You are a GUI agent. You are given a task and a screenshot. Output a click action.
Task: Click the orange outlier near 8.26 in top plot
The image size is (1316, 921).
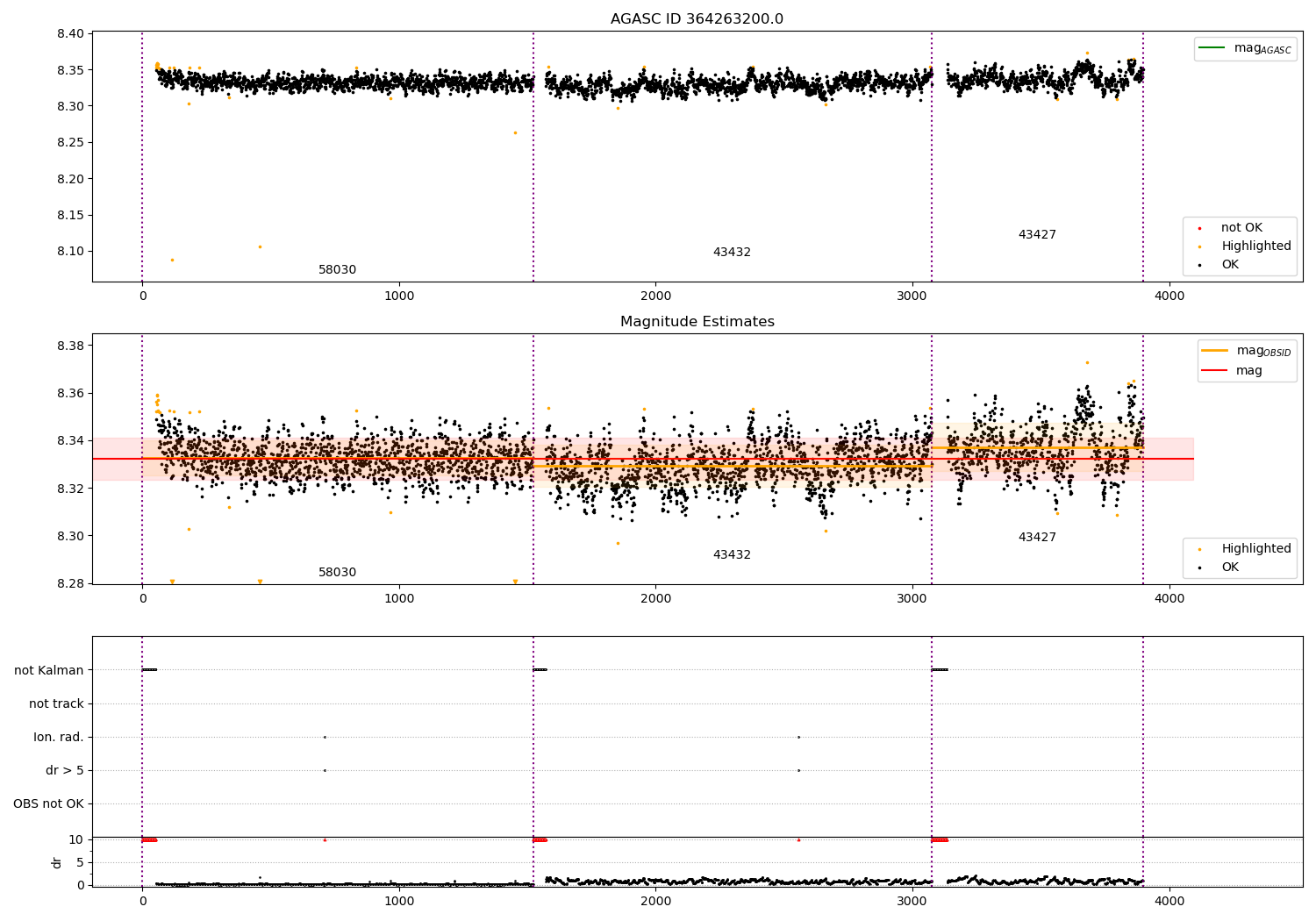click(x=515, y=132)
